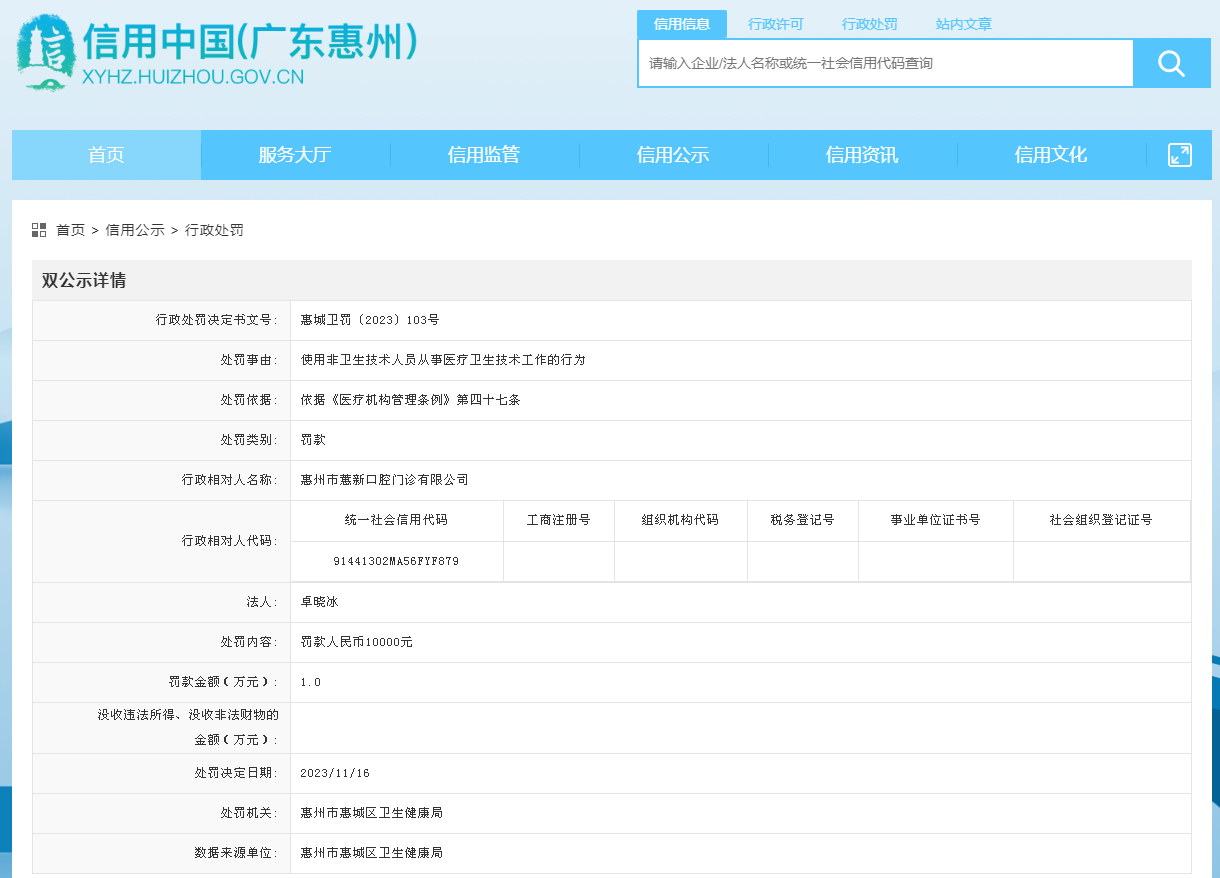Click the 处罚内容 row label
Screen dimensions: 1220x878
250,642
